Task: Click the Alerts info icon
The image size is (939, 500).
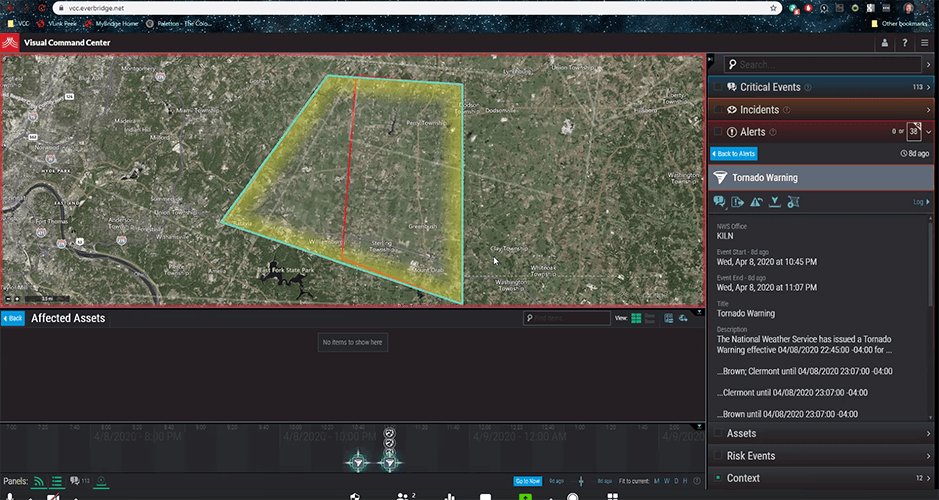Action: click(x=773, y=132)
